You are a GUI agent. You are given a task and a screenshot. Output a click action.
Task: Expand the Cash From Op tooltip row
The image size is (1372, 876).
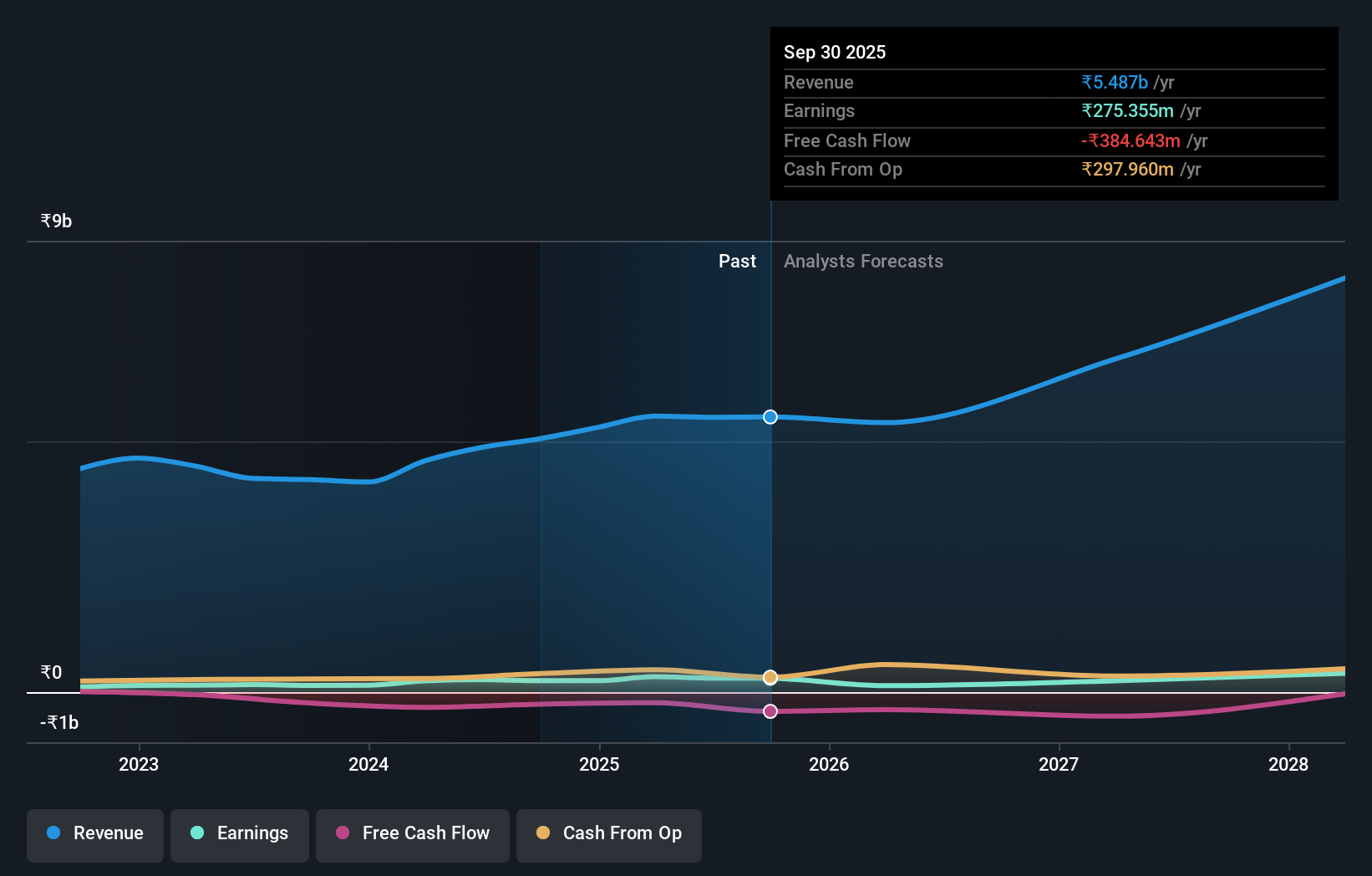(x=1054, y=170)
